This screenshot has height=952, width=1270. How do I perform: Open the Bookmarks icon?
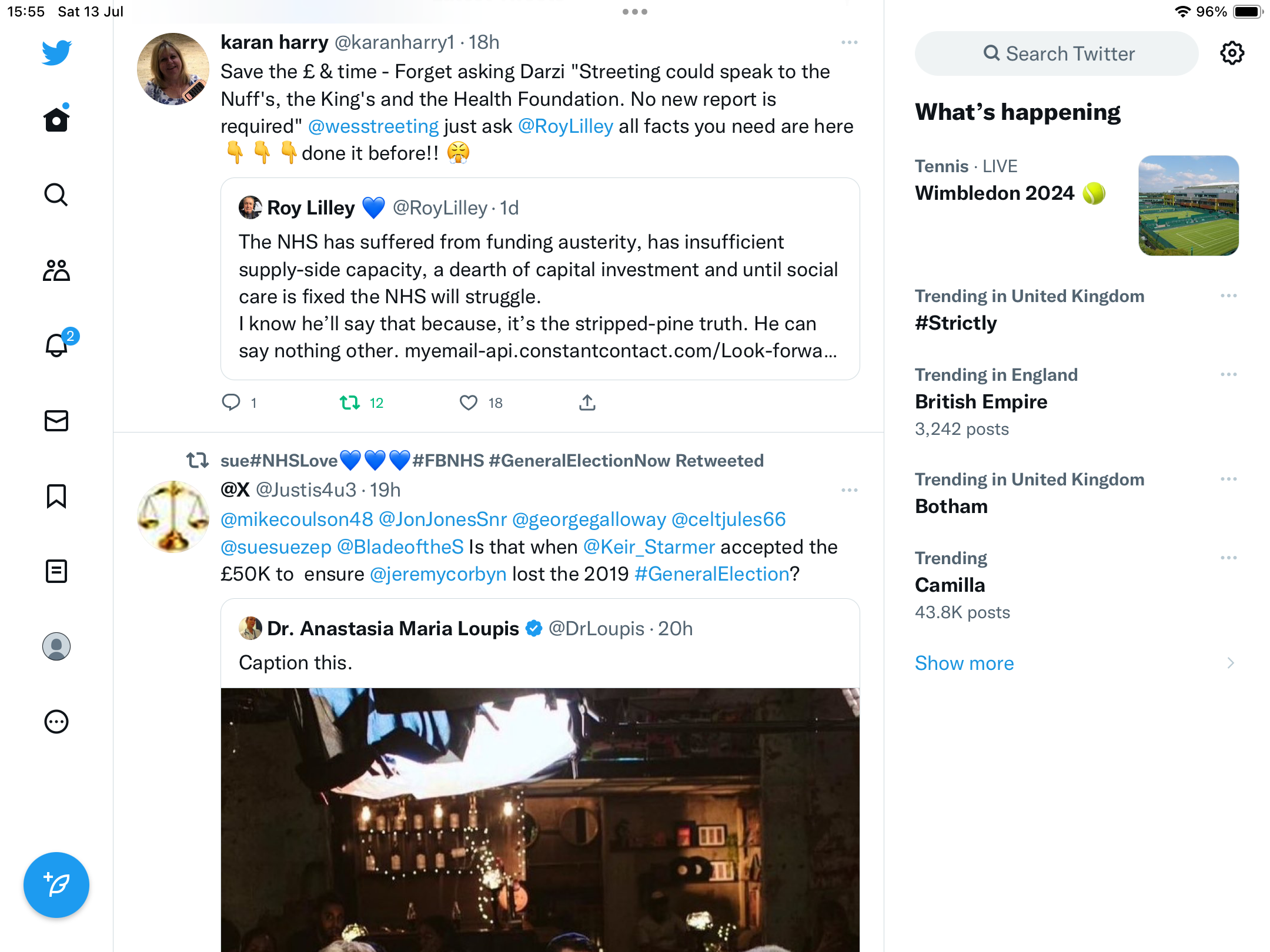pos(56,496)
